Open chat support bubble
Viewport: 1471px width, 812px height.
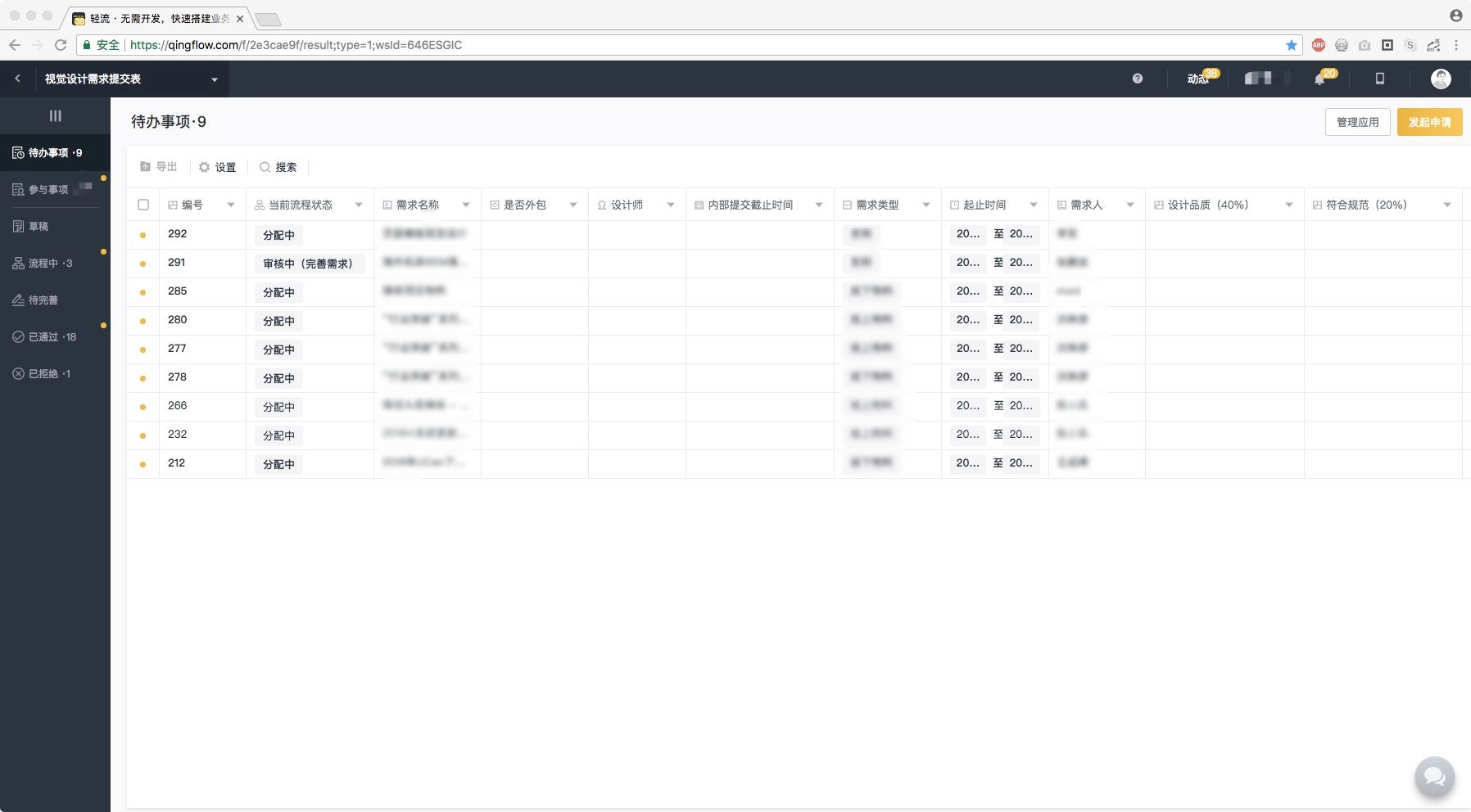coord(1435,776)
